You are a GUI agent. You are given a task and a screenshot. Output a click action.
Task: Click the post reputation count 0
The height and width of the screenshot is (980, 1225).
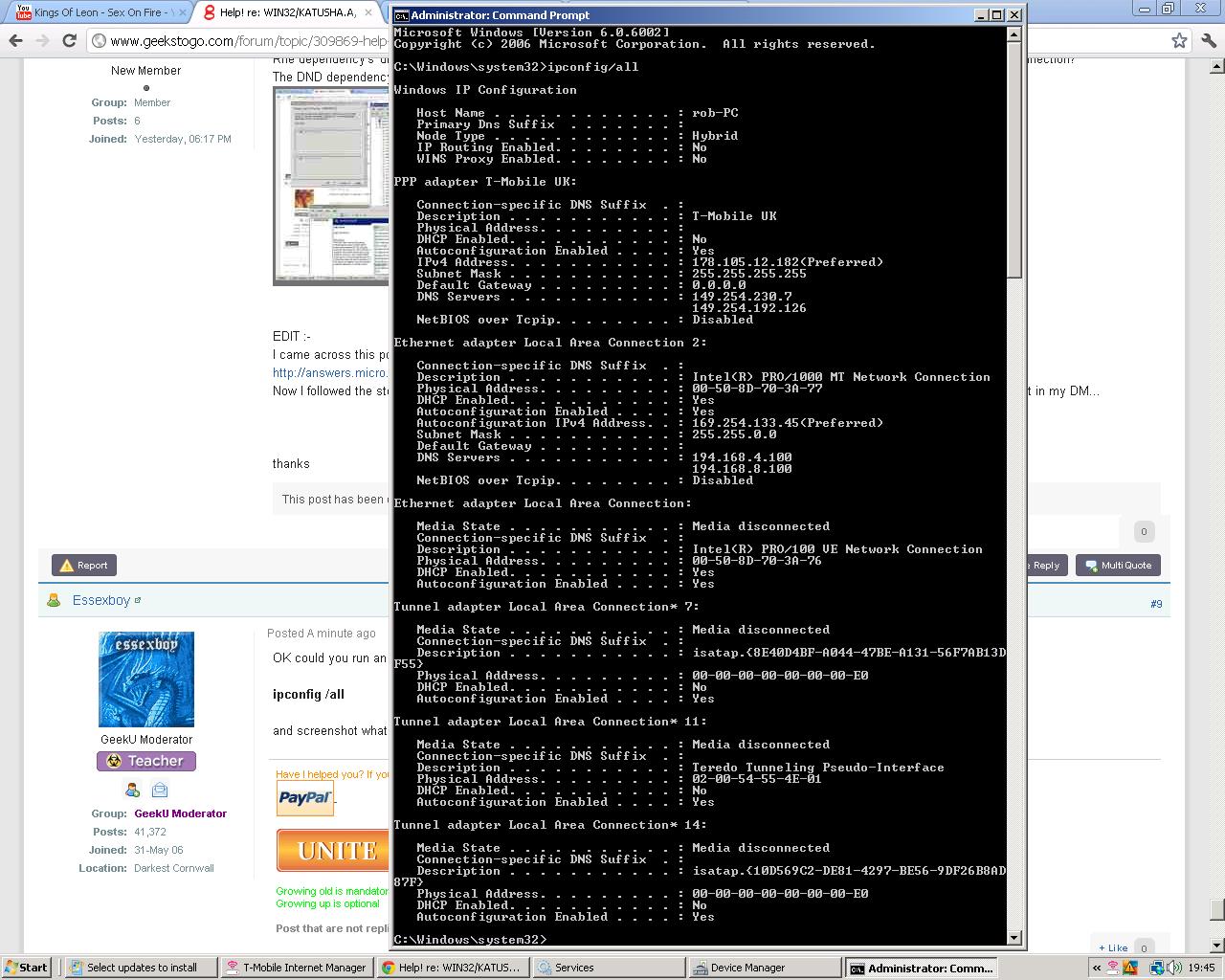[x=1144, y=531]
